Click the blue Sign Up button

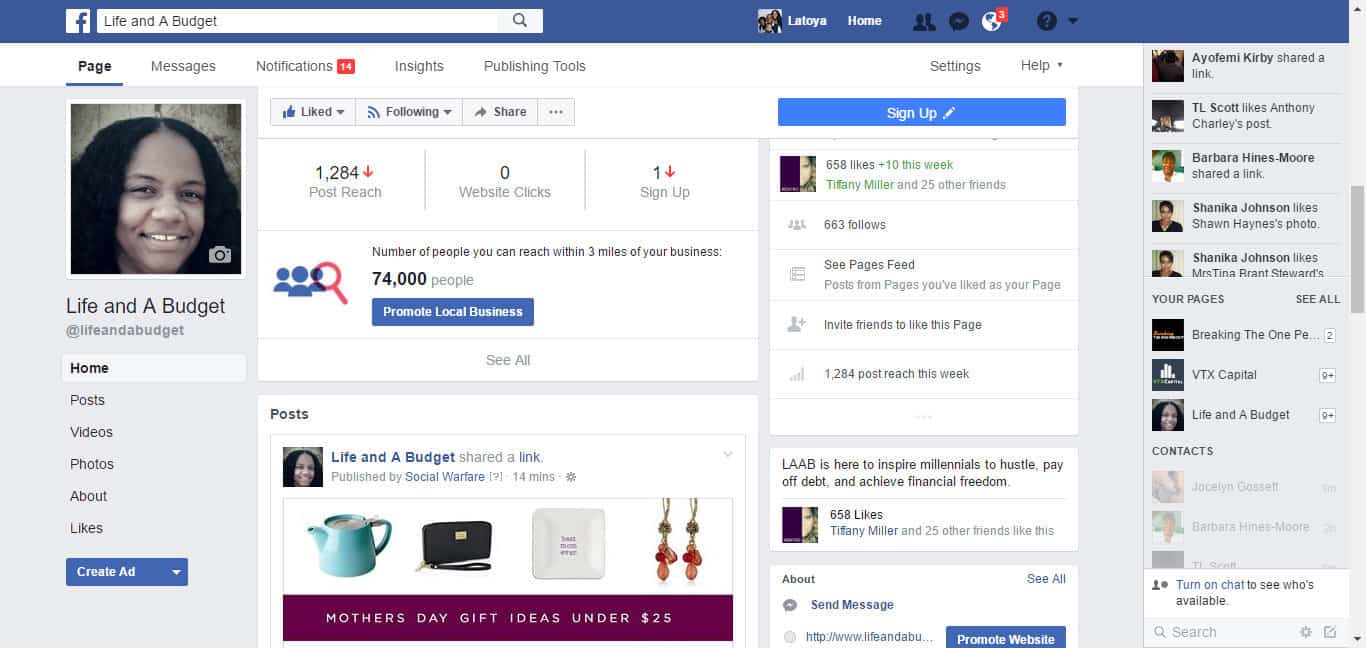tap(922, 112)
